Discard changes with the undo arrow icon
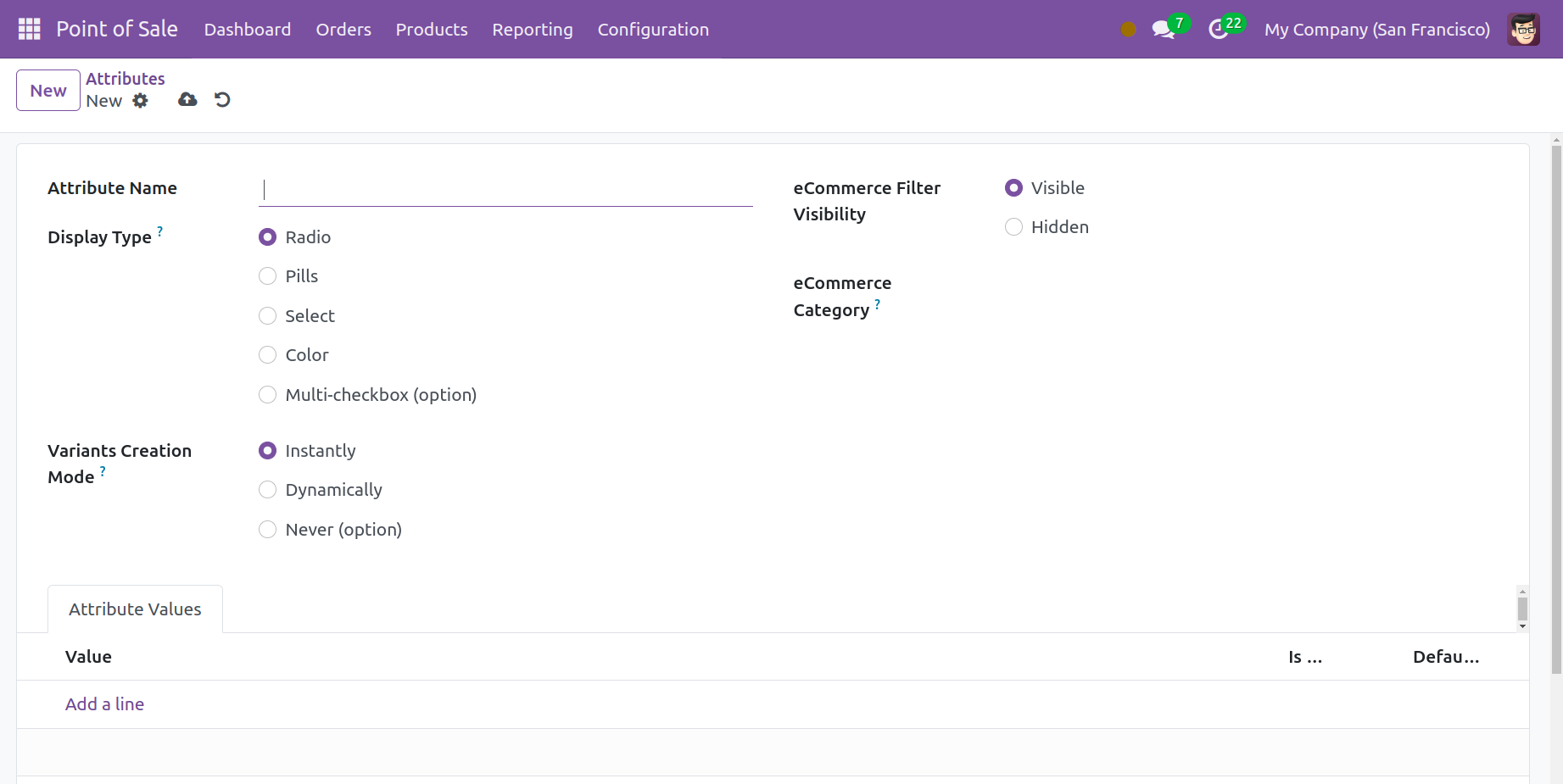1563x784 pixels. click(222, 100)
